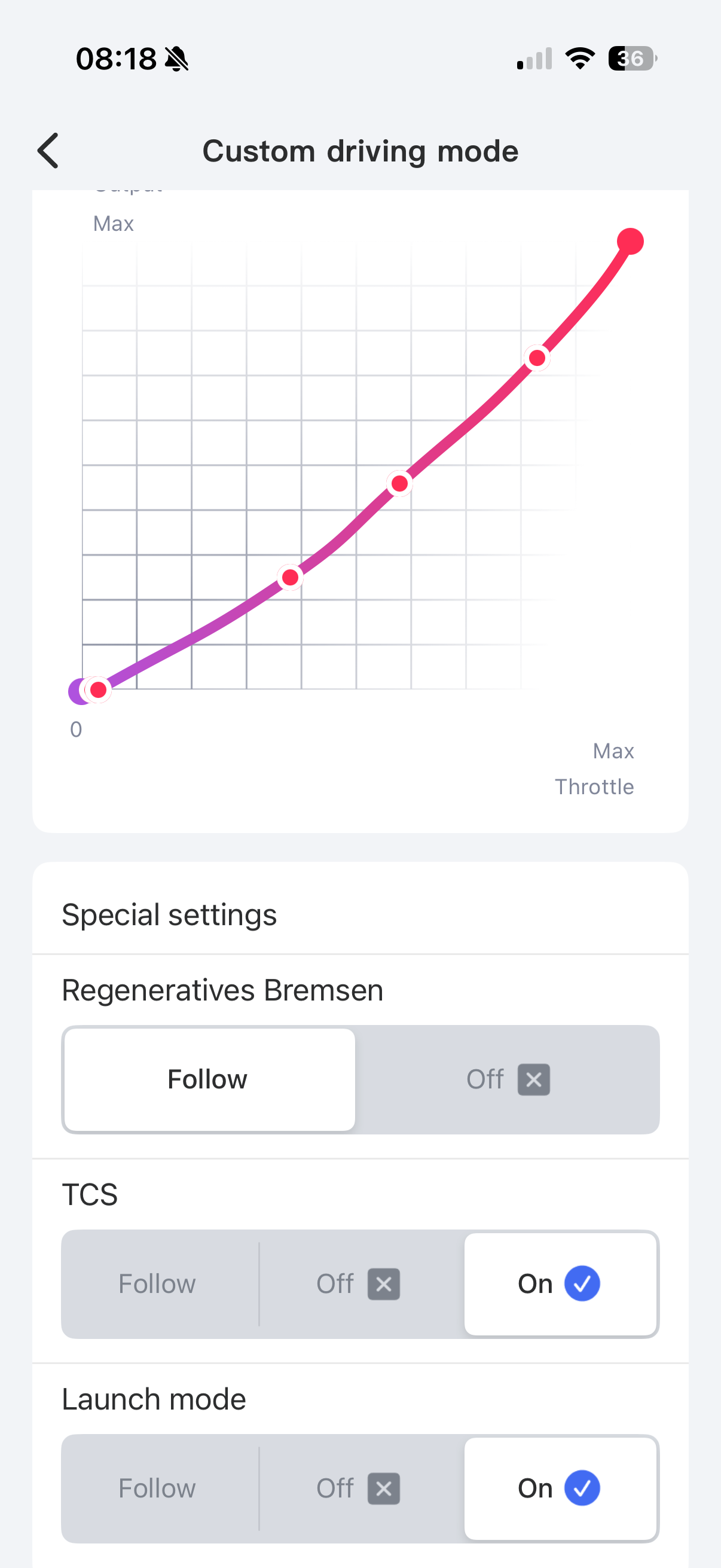Turn Off Regeneratives Bremsen

click(508, 1079)
